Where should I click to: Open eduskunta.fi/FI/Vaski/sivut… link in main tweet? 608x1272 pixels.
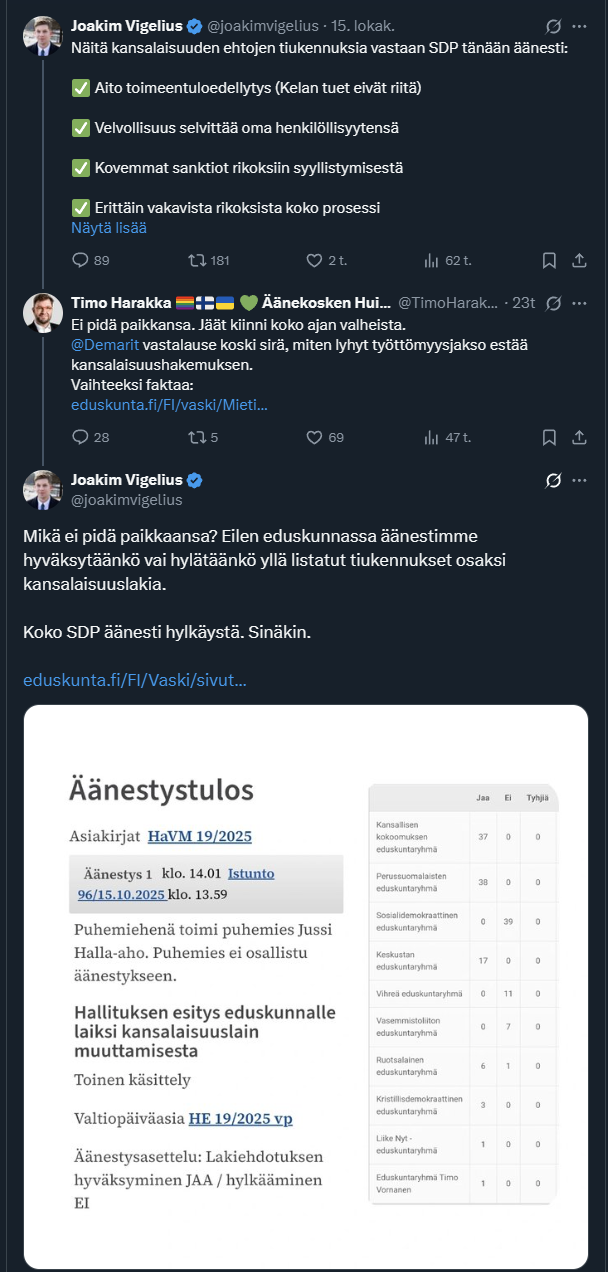point(135,680)
